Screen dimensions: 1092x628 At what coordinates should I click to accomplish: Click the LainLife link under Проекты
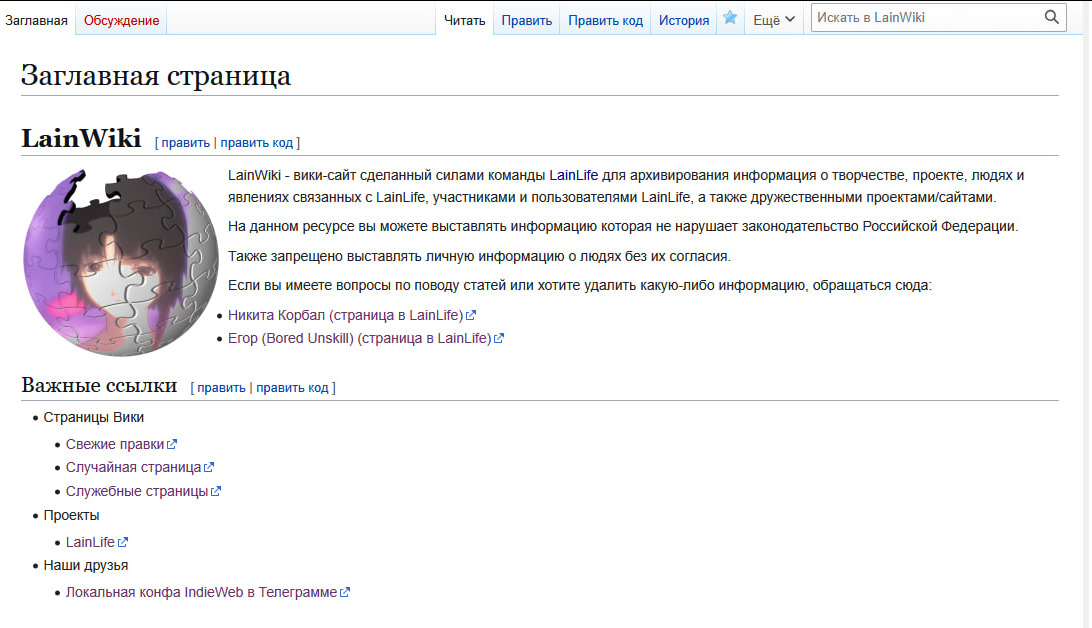click(x=90, y=542)
